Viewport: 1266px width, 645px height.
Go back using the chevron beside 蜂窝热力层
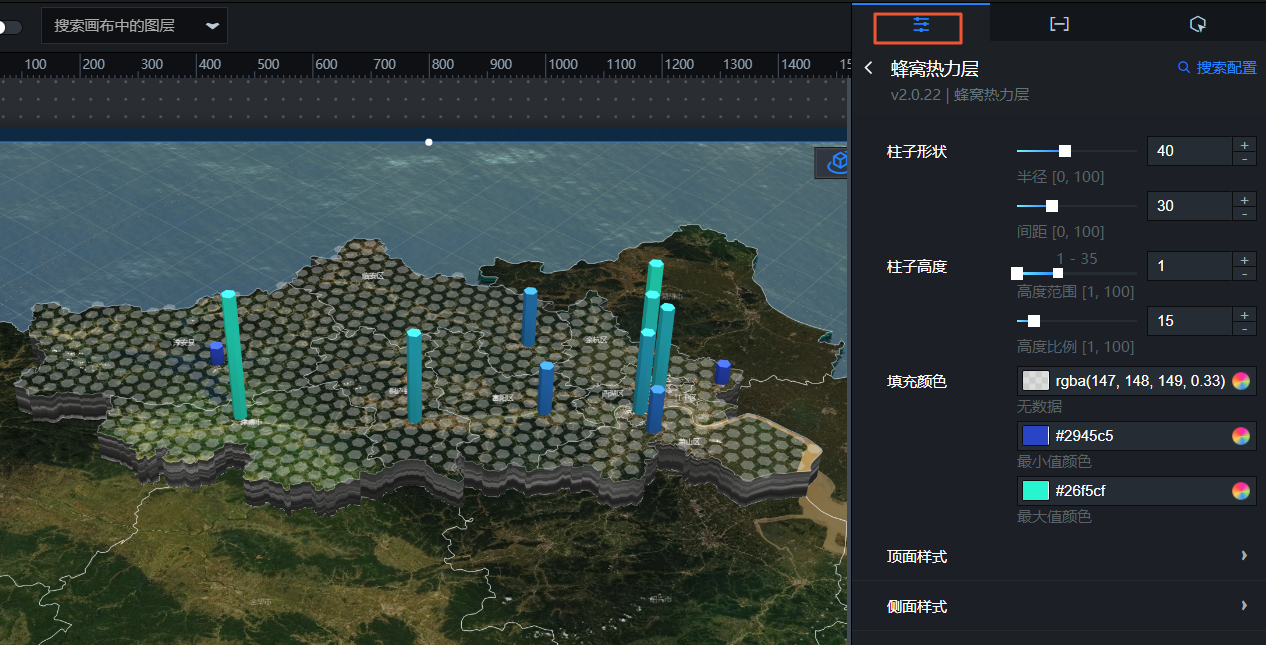click(868, 68)
